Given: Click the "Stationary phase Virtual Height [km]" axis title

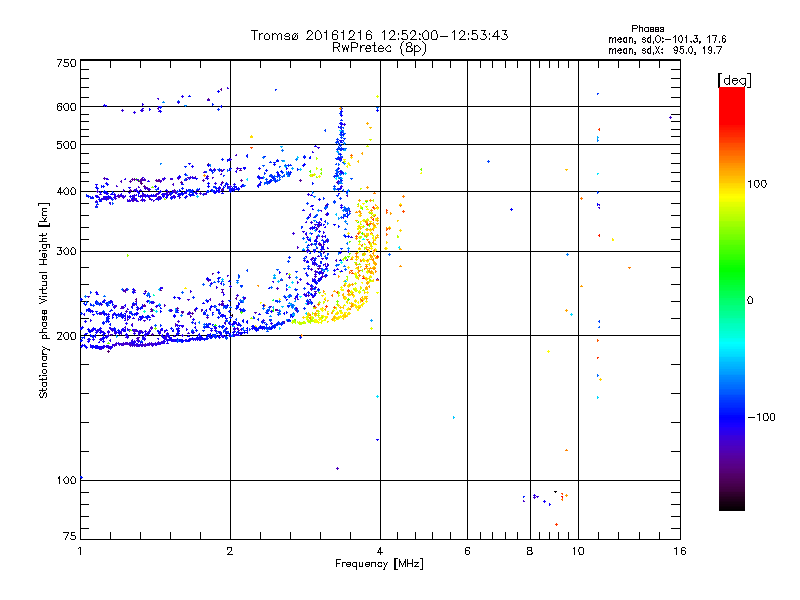Looking at the screenshot, I should (44, 301).
